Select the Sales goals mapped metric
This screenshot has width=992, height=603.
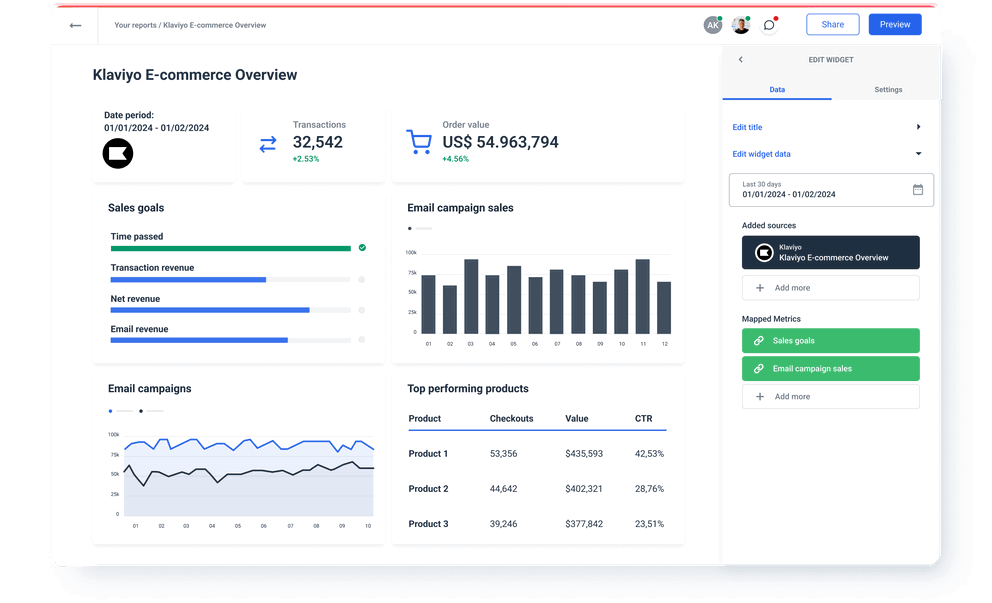830,340
